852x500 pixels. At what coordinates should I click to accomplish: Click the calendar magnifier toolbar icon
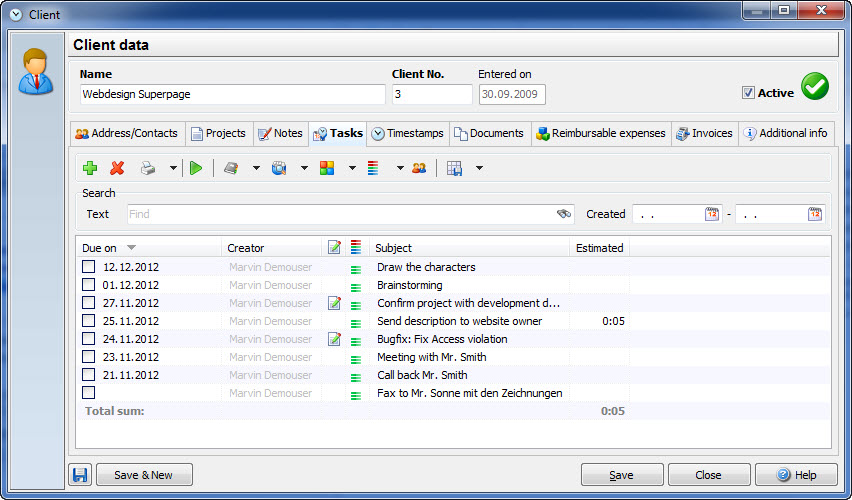[x=279, y=168]
